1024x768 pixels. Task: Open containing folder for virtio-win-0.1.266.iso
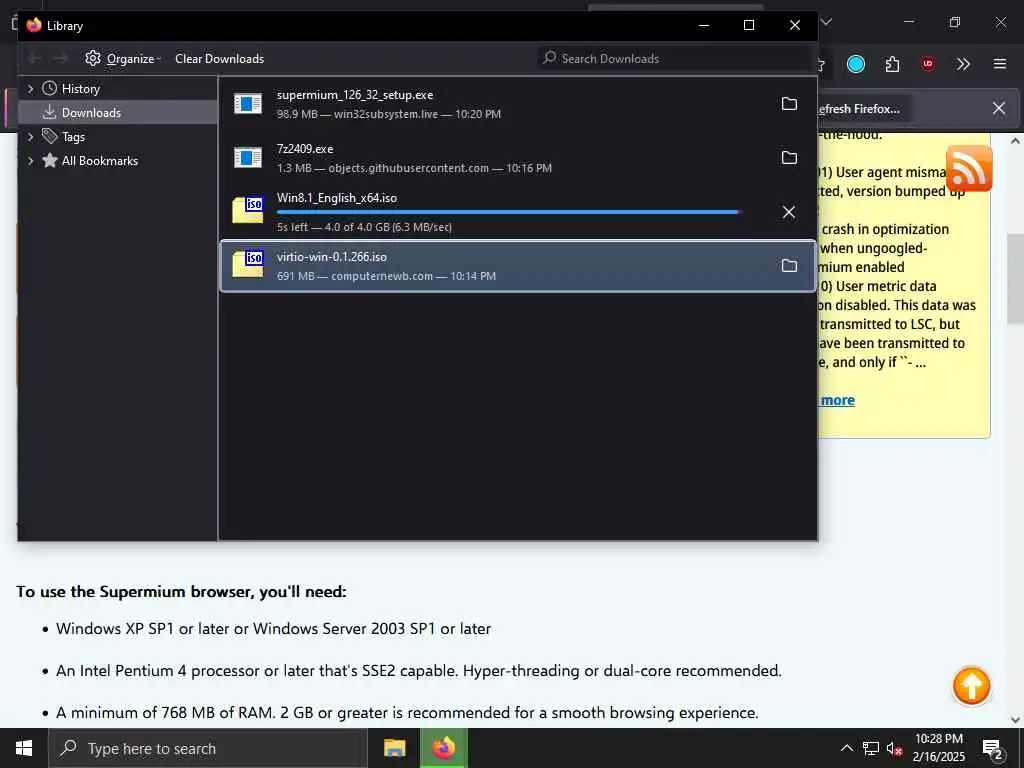tap(789, 265)
